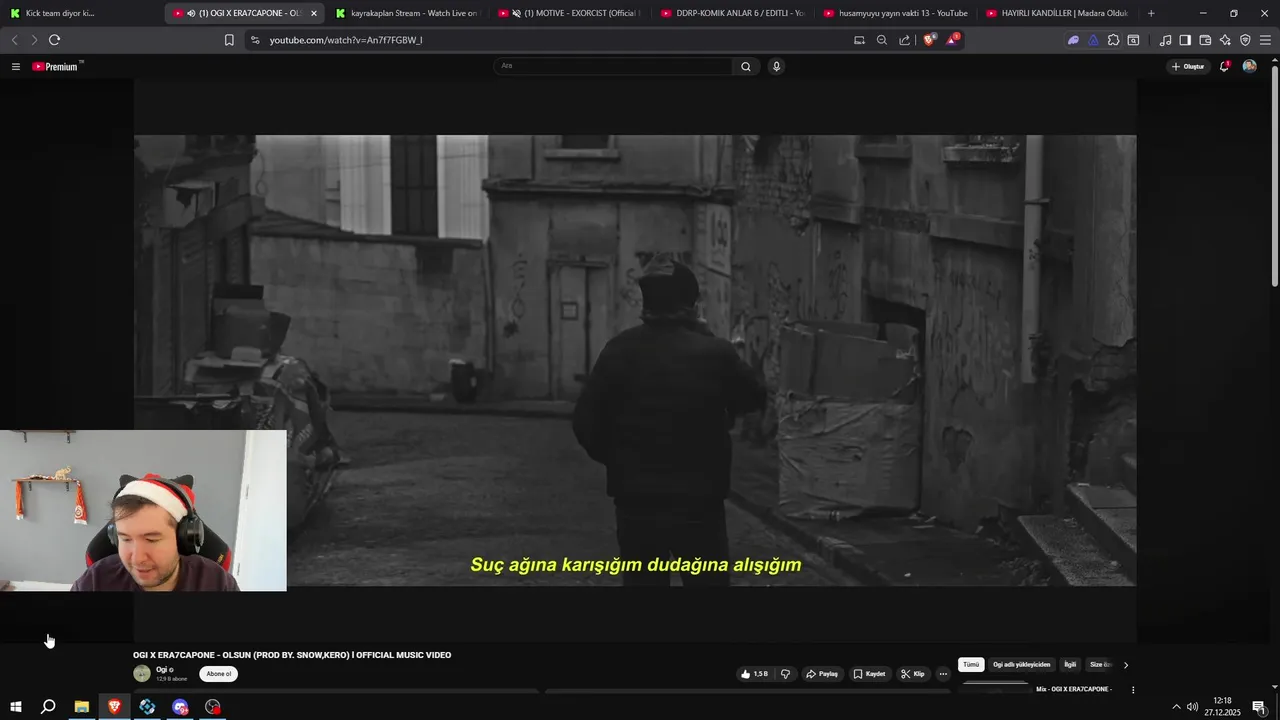
Task: Go back in Brave browser
Action: (14, 40)
